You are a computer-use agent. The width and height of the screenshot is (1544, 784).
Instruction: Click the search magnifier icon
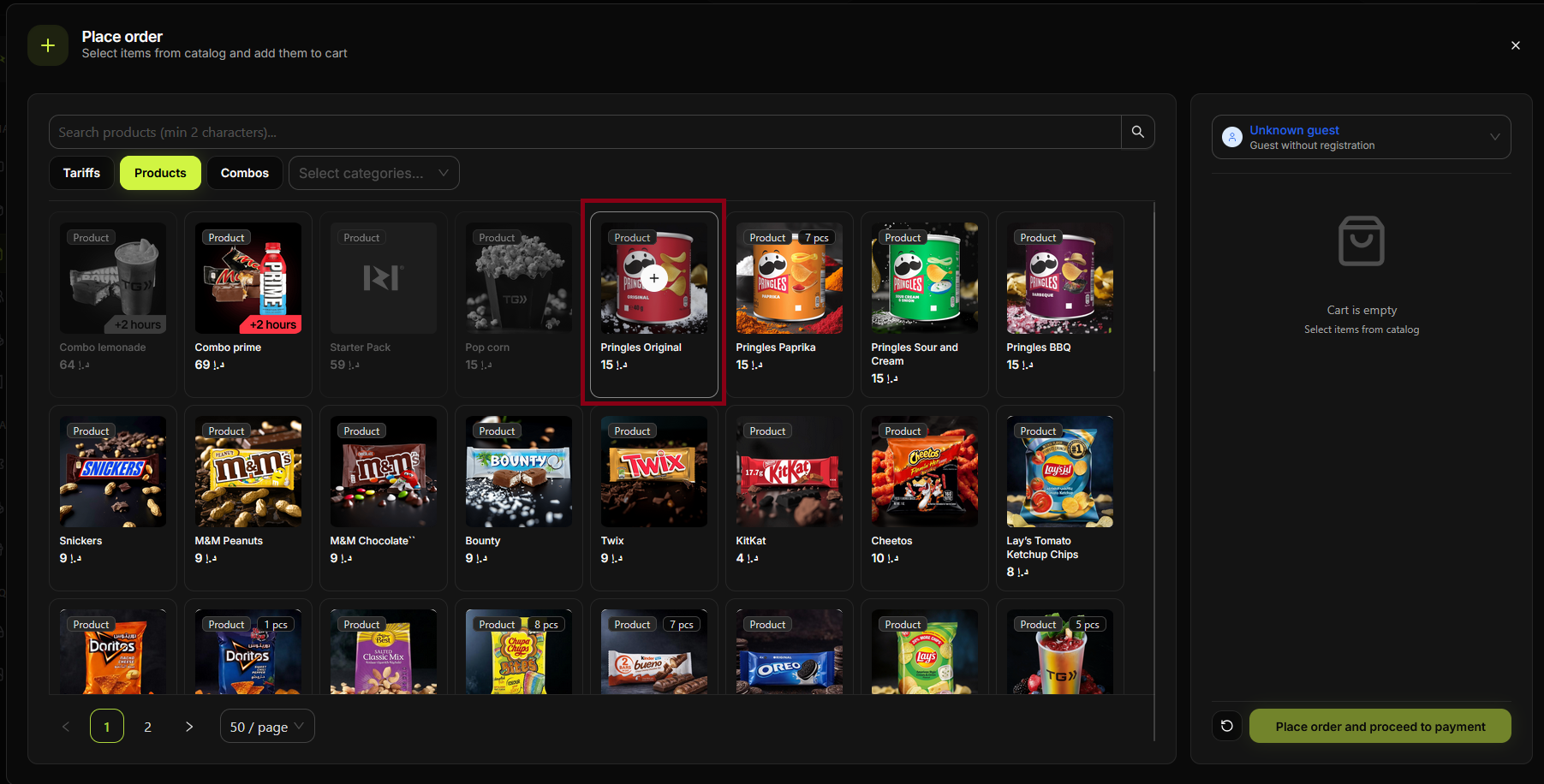(1137, 132)
